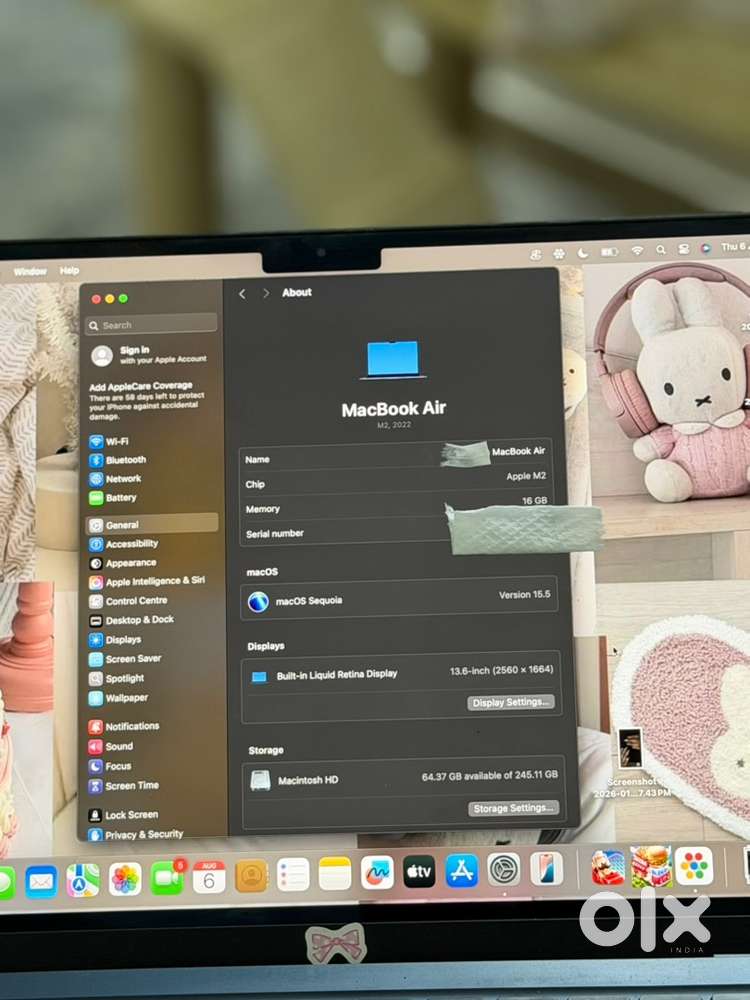Open Reminders from the Dock

293,874
